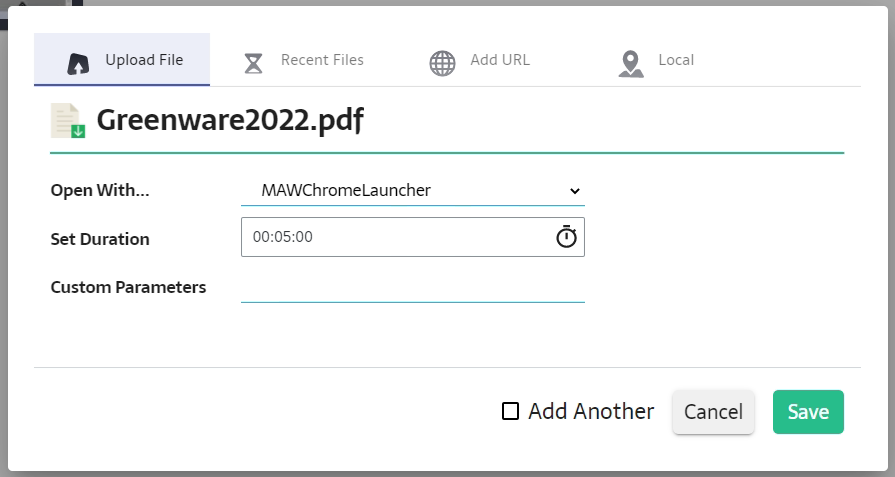This screenshot has height=477, width=895.
Task: Click the Add Another label text
Action: 591,411
